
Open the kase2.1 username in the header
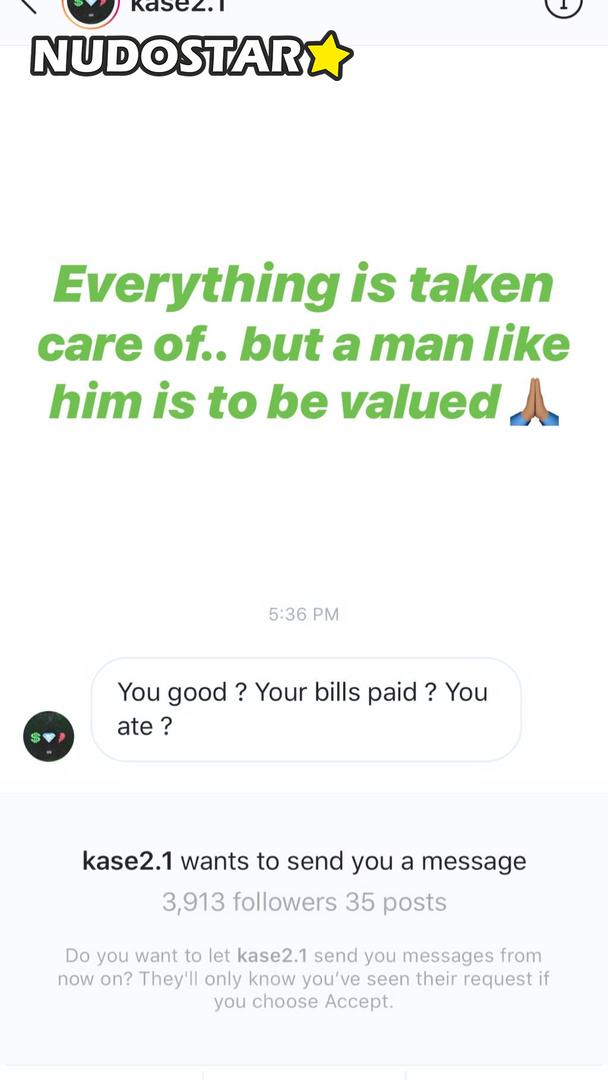coord(178,6)
